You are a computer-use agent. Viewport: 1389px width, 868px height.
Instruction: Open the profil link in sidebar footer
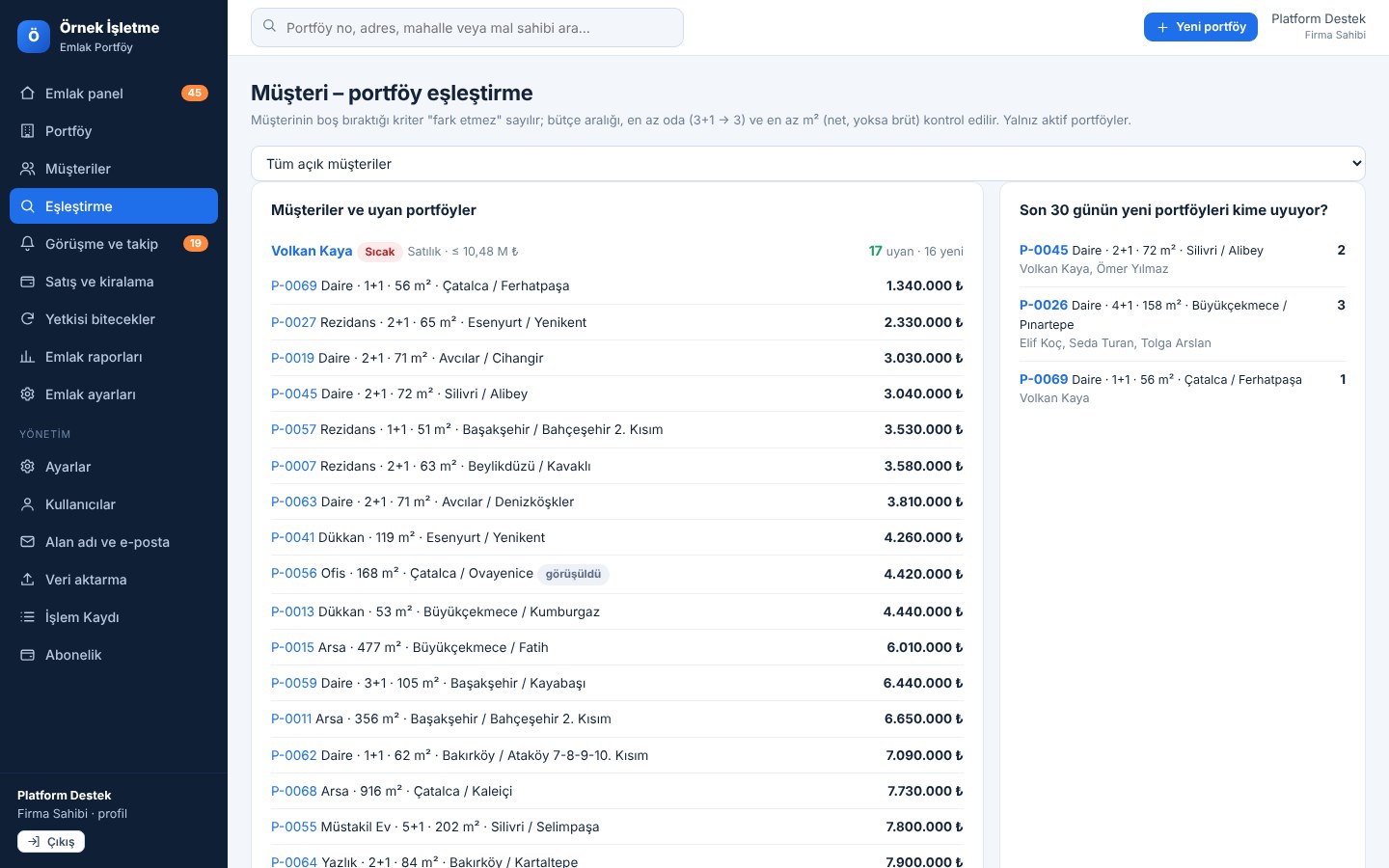[112, 814]
